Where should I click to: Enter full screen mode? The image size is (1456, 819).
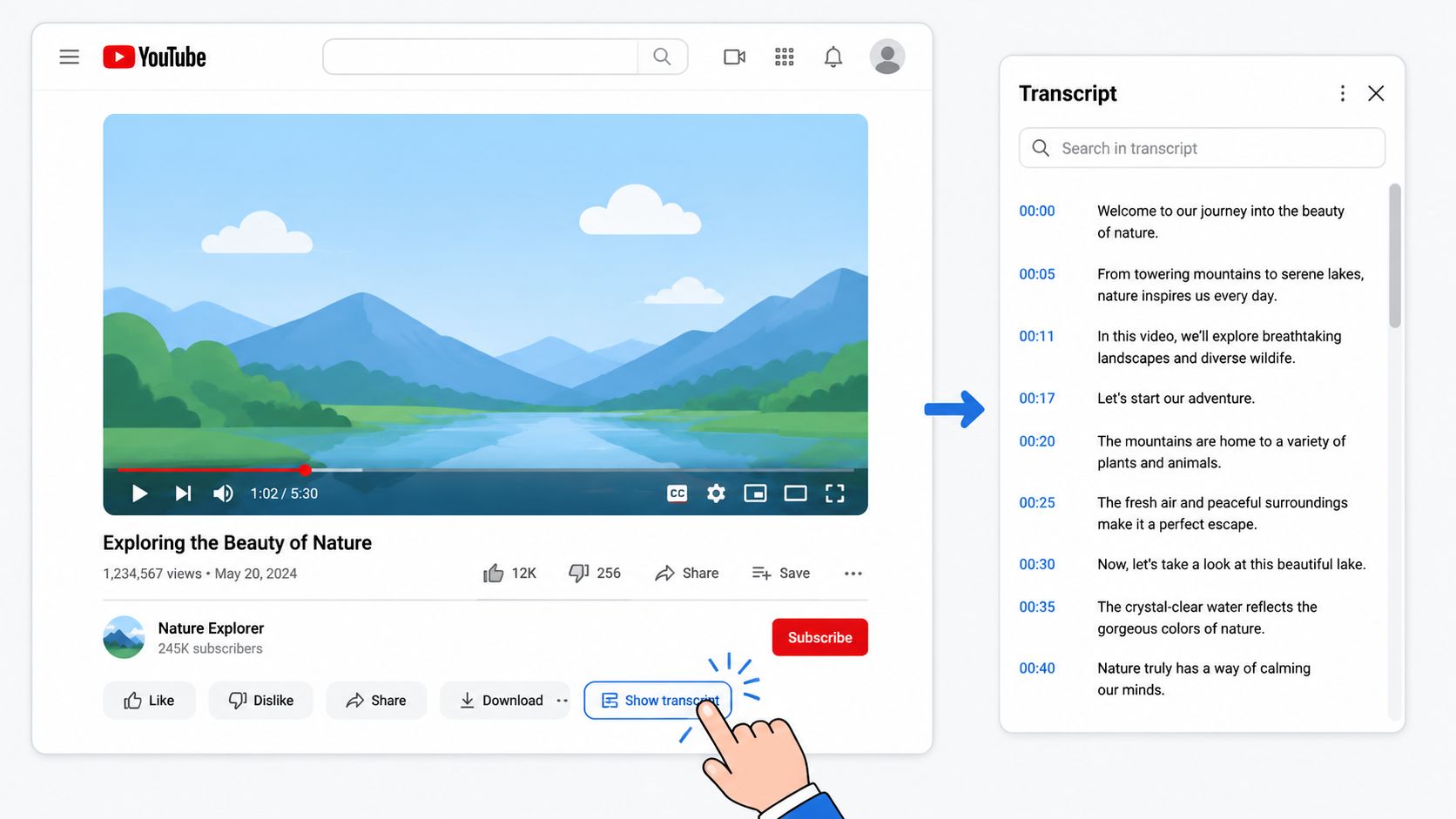[834, 493]
